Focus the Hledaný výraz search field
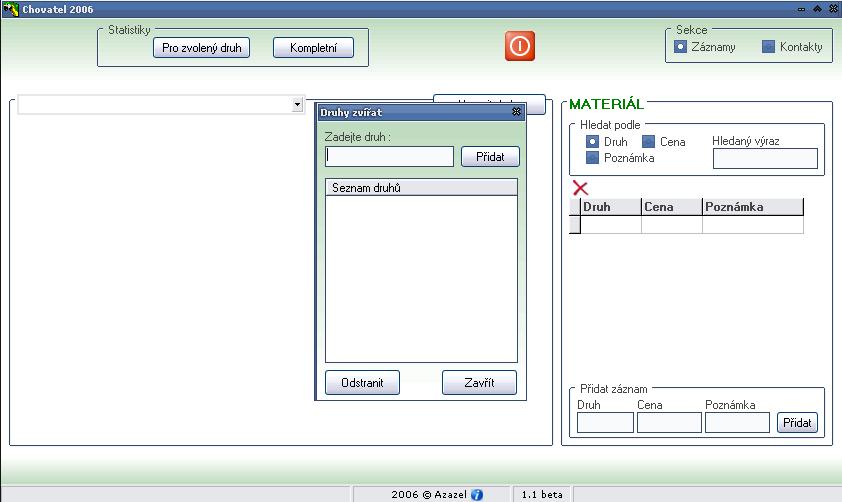 pyautogui.click(x=765, y=159)
